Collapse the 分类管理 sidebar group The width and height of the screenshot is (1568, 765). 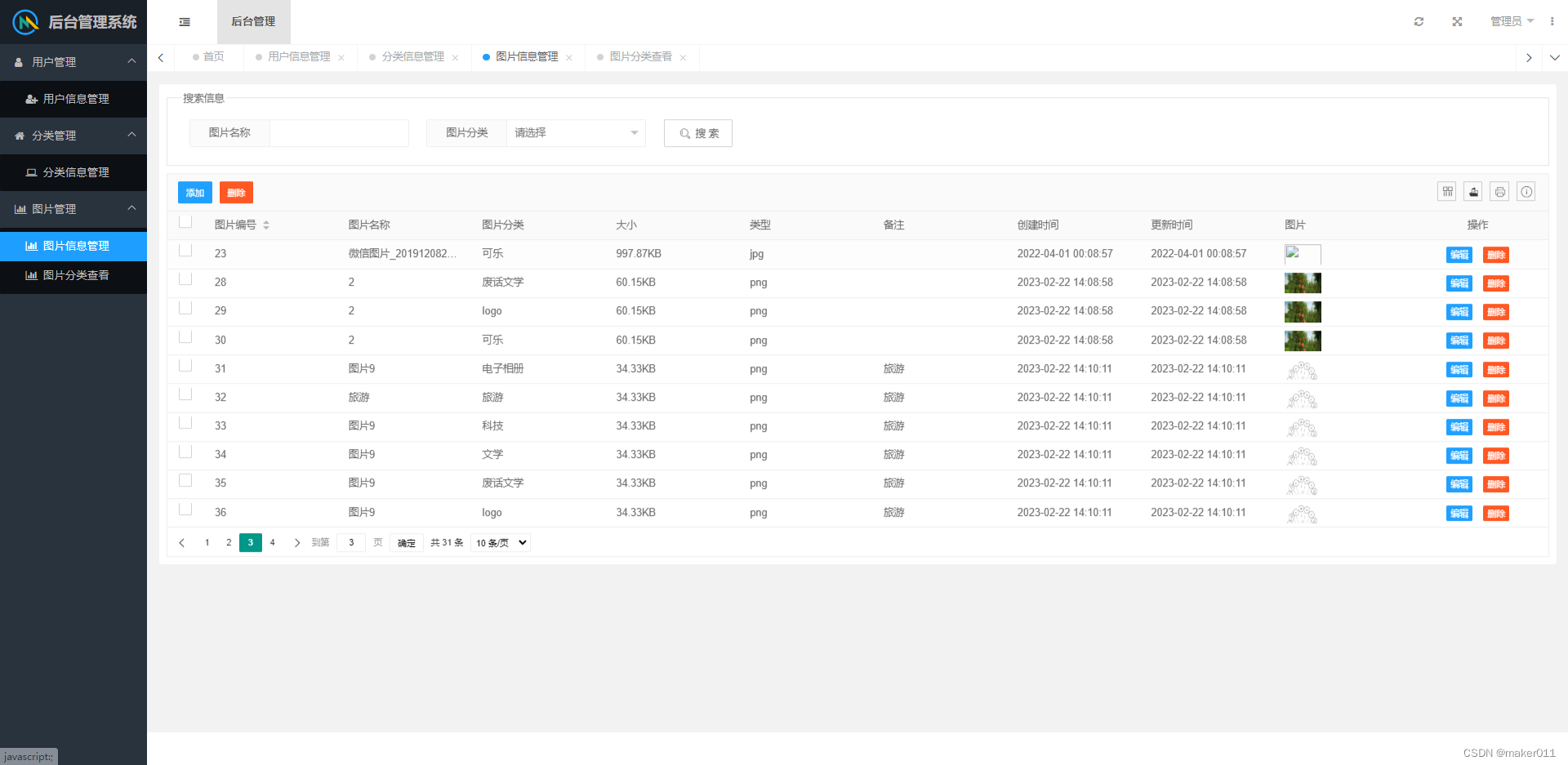pyautogui.click(x=73, y=136)
